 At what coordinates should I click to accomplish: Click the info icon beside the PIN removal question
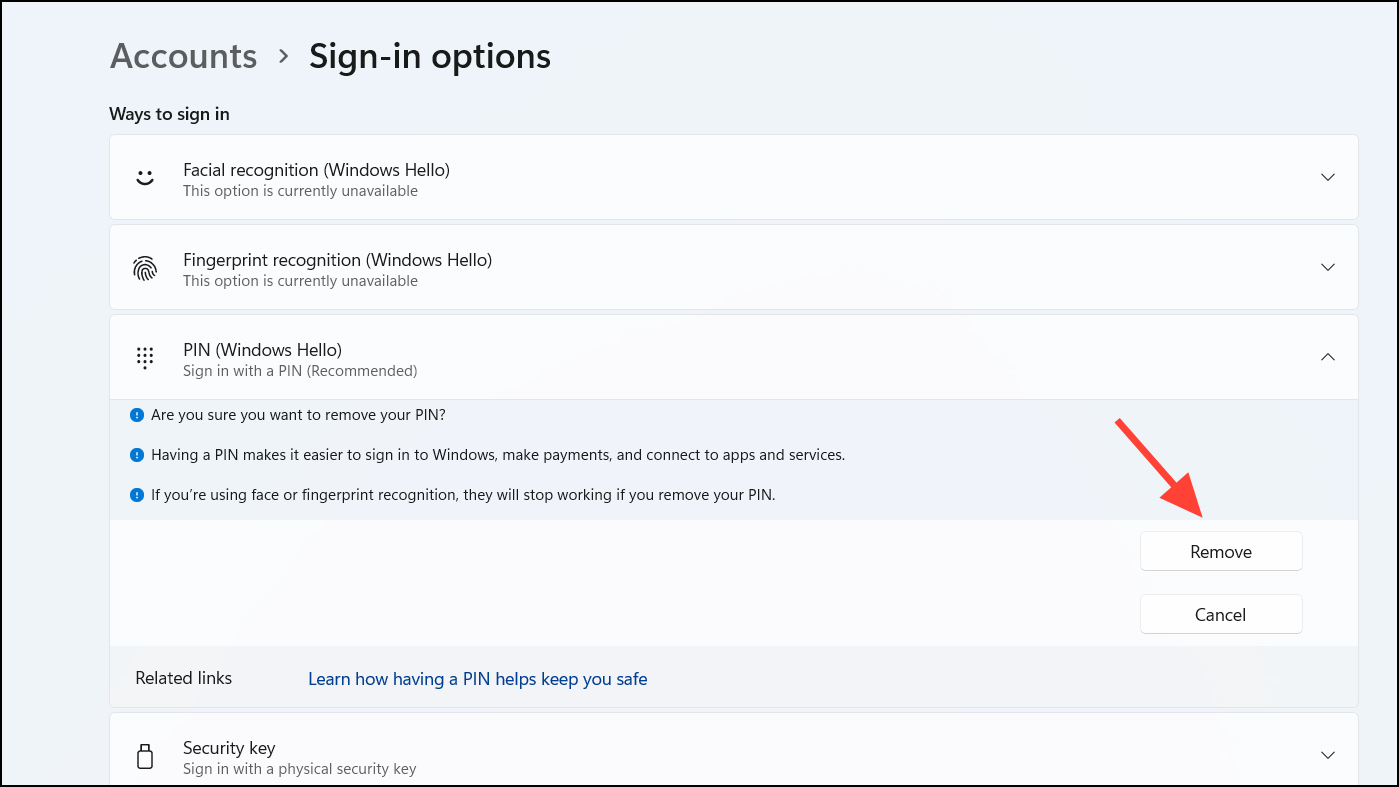click(137, 414)
